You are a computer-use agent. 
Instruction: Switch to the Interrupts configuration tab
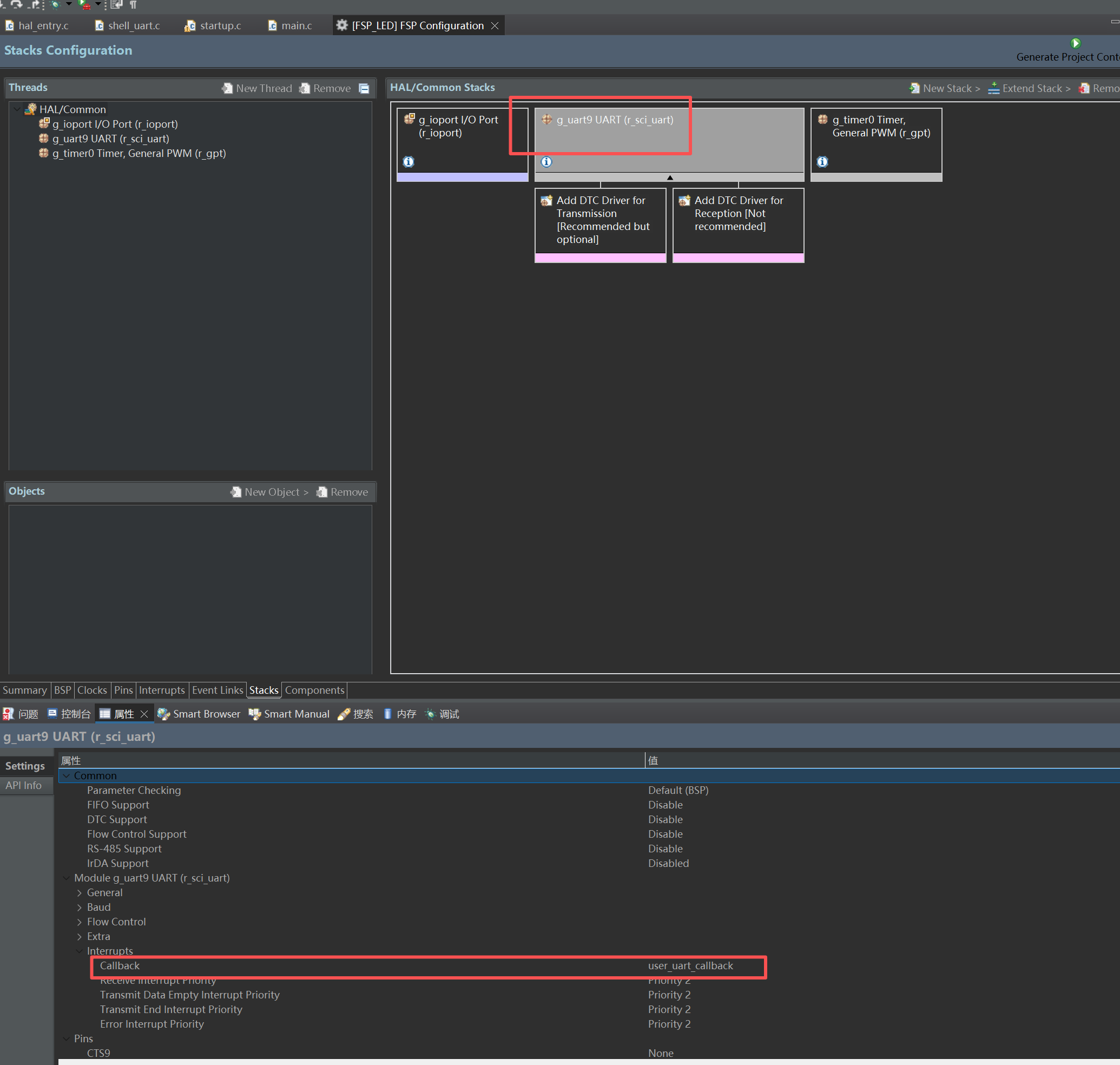click(x=162, y=690)
